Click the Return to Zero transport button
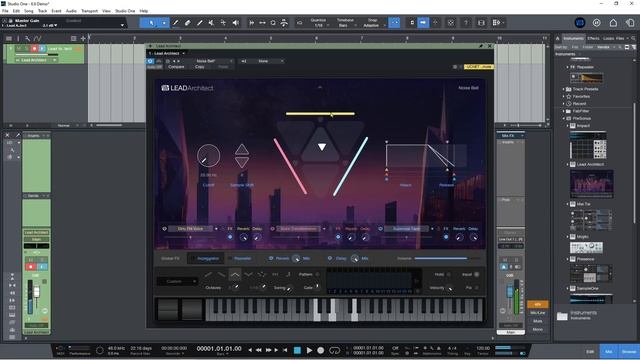Screen dimensions: 640x360 point(285,350)
